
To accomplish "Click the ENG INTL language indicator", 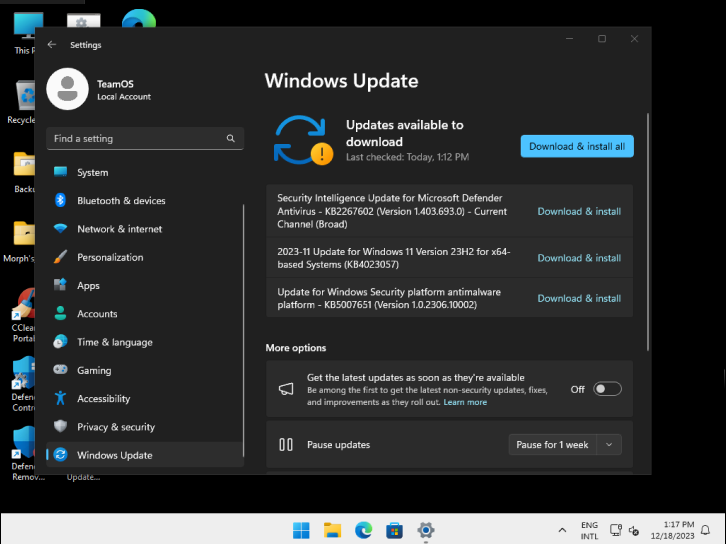I will (x=589, y=530).
